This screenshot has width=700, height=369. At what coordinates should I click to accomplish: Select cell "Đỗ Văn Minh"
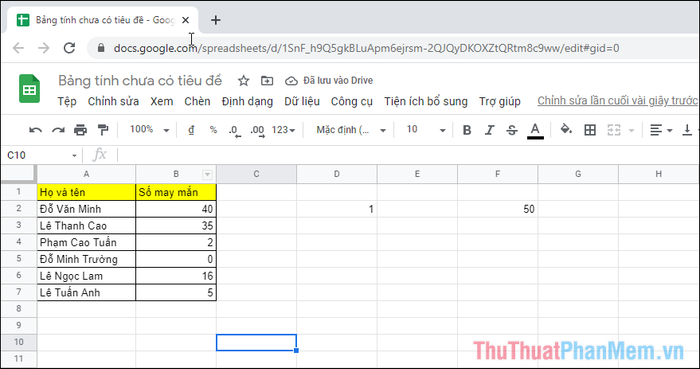87,209
